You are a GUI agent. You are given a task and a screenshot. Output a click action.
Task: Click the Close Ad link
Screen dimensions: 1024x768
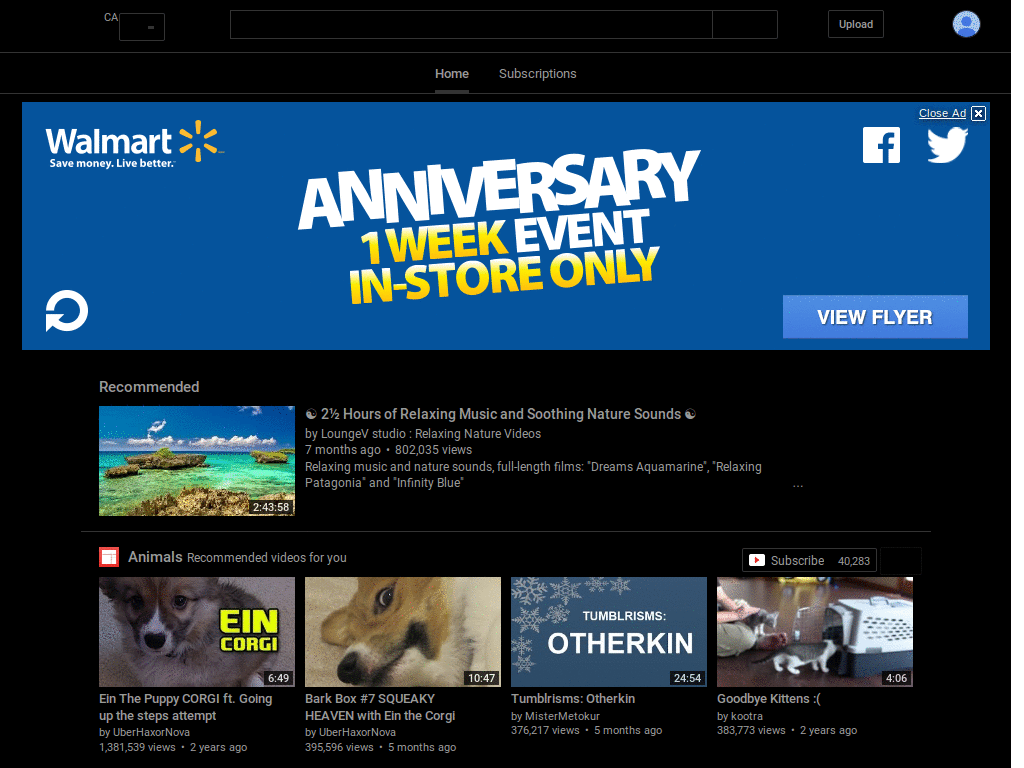[x=942, y=113]
